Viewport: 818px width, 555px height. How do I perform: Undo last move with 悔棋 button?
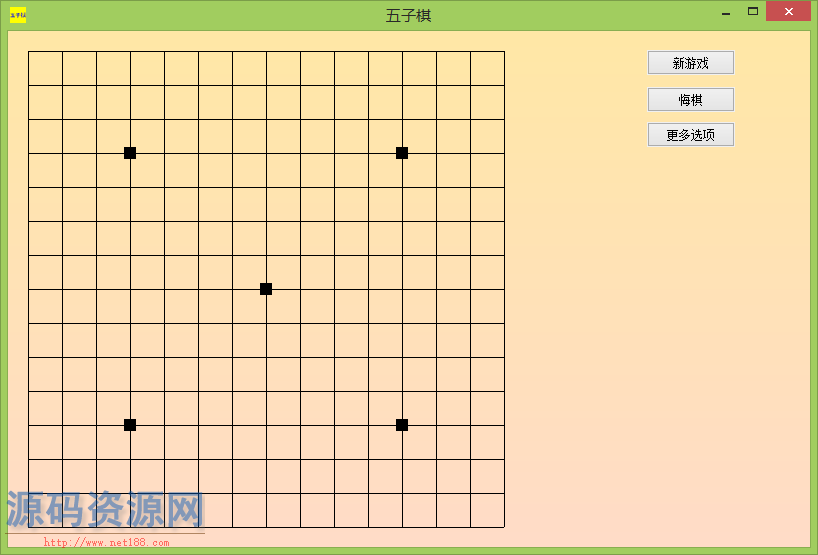691,99
